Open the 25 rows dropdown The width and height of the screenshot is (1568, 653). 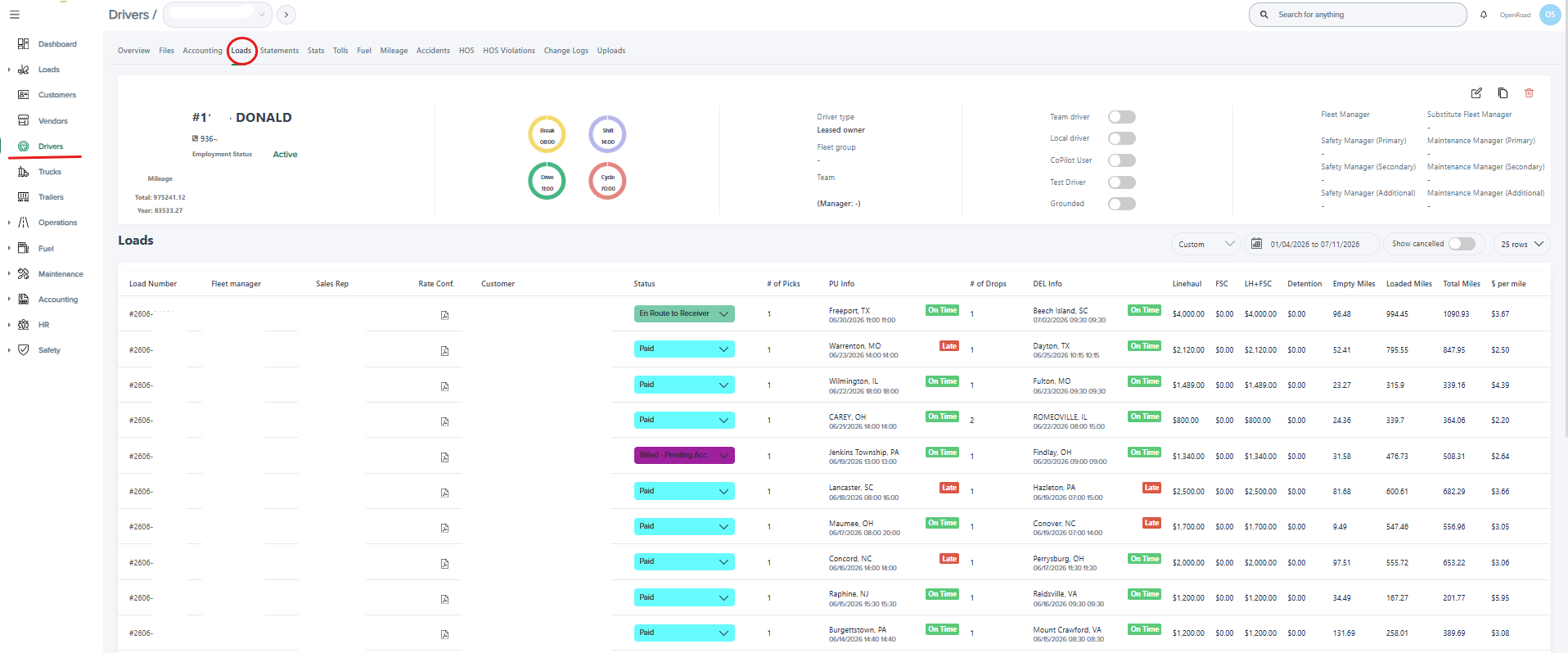(1521, 244)
